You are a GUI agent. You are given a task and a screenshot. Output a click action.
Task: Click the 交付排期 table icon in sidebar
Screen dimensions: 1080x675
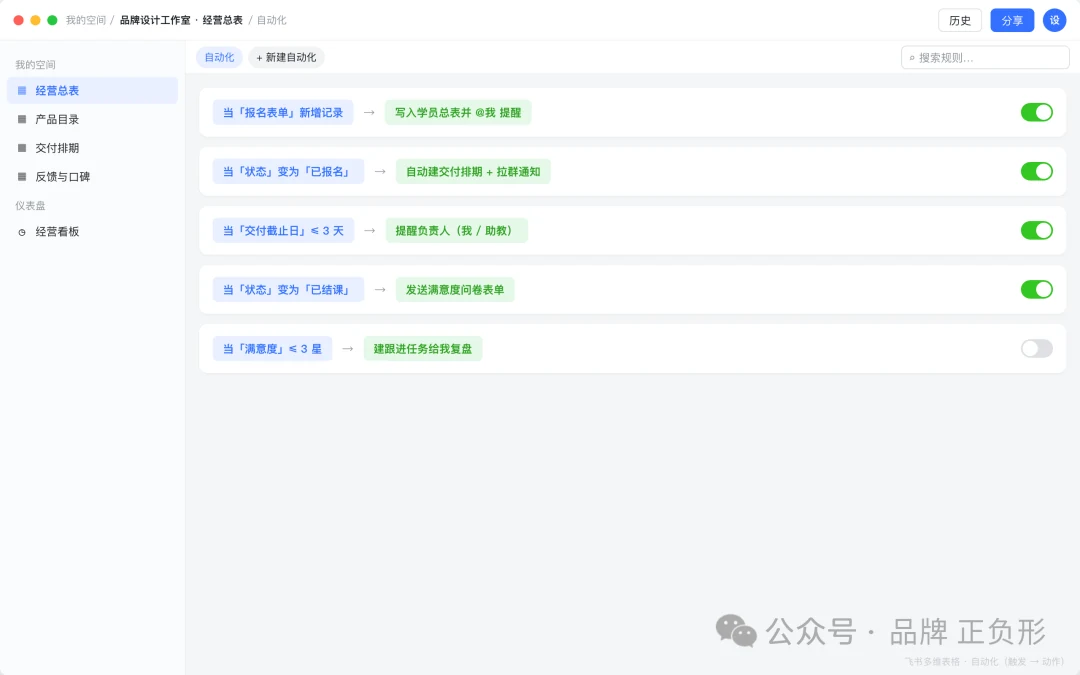click(x=22, y=148)
